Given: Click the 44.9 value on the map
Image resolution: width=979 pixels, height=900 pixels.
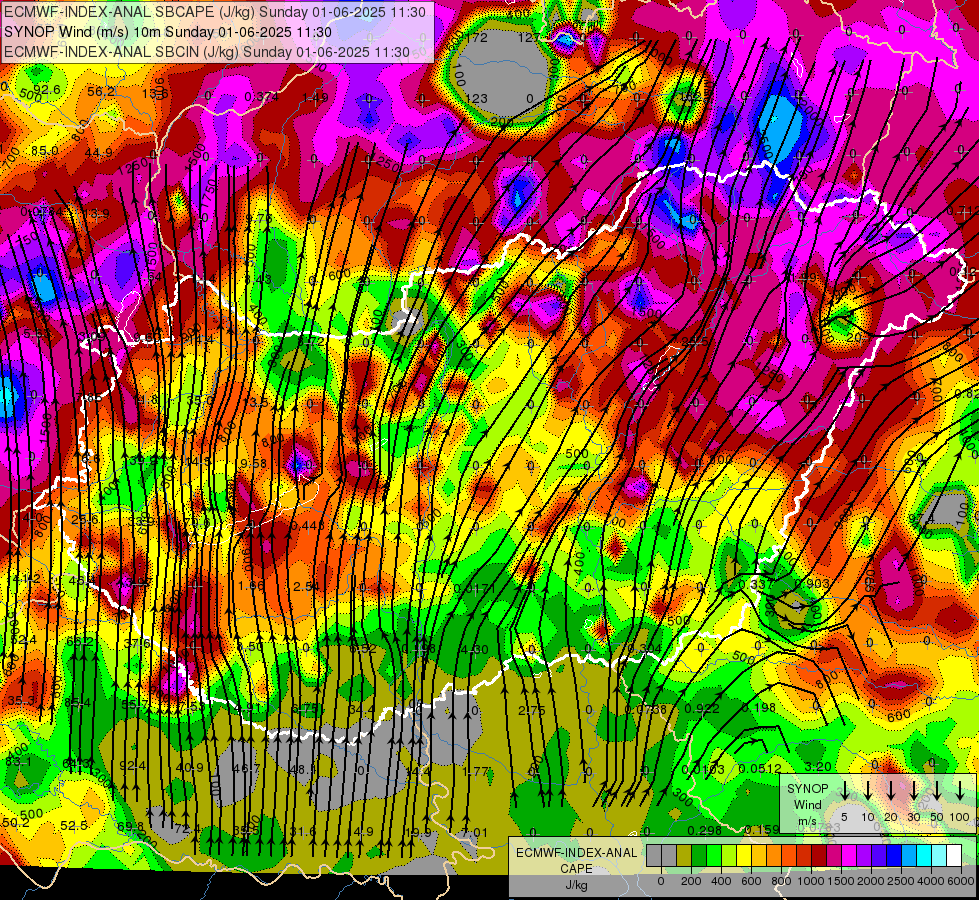Looking at the screenshot, I should tap(99, 153).
